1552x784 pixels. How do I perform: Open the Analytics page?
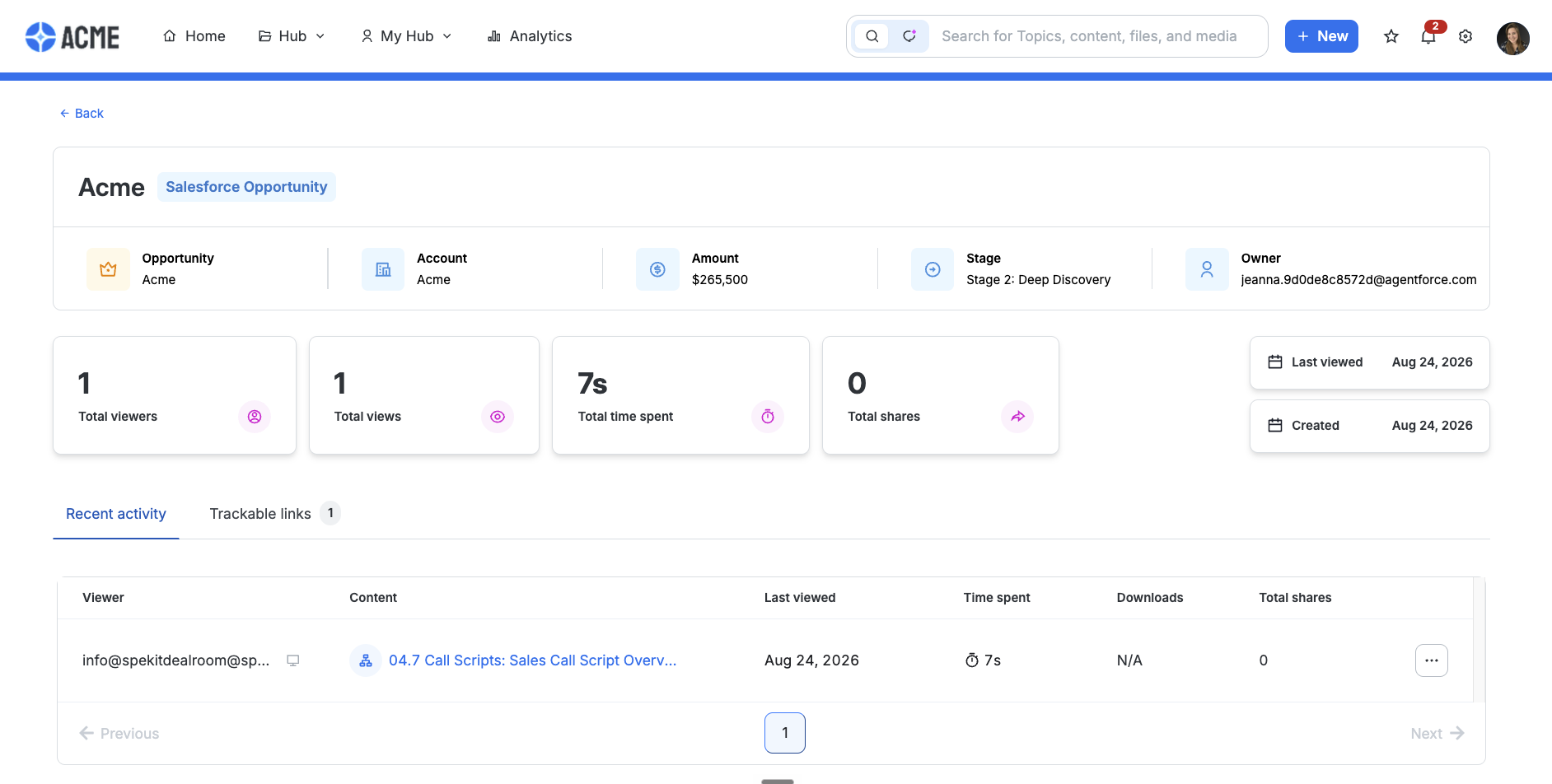[x=530, y=36]
